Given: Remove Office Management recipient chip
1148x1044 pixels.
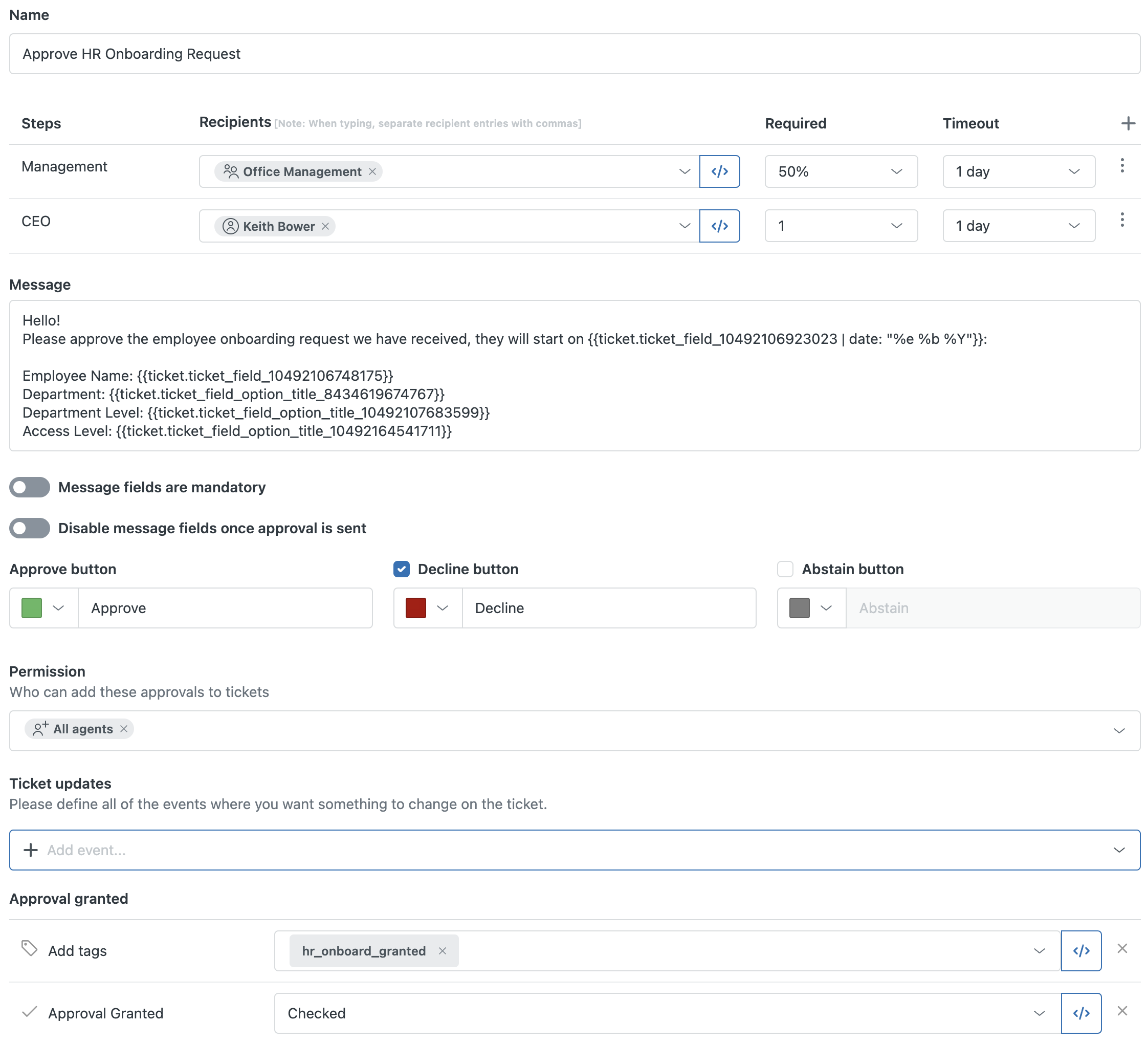Looking at the screenshot, I should tap(372, 171).
